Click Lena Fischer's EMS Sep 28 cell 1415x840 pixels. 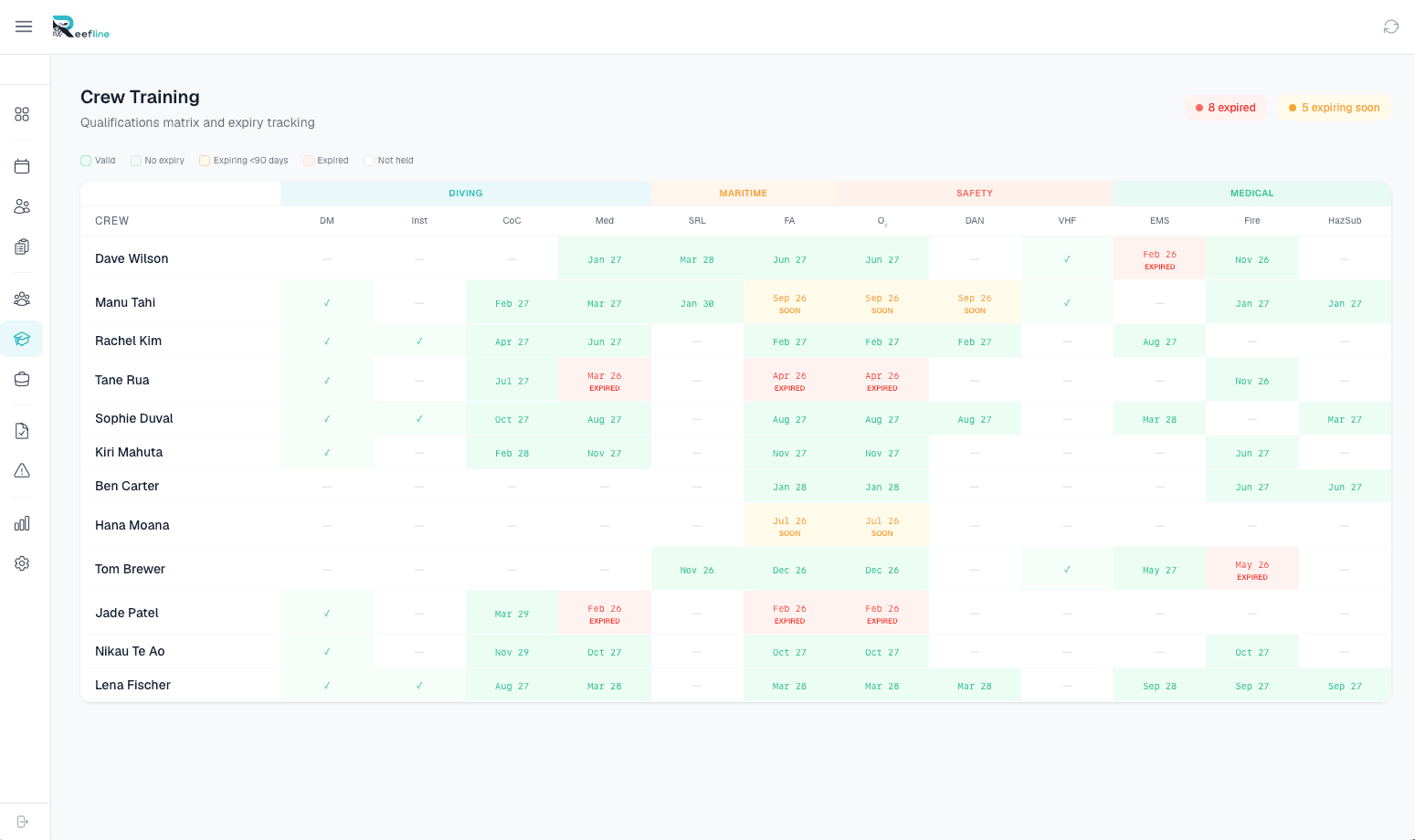1160,686
